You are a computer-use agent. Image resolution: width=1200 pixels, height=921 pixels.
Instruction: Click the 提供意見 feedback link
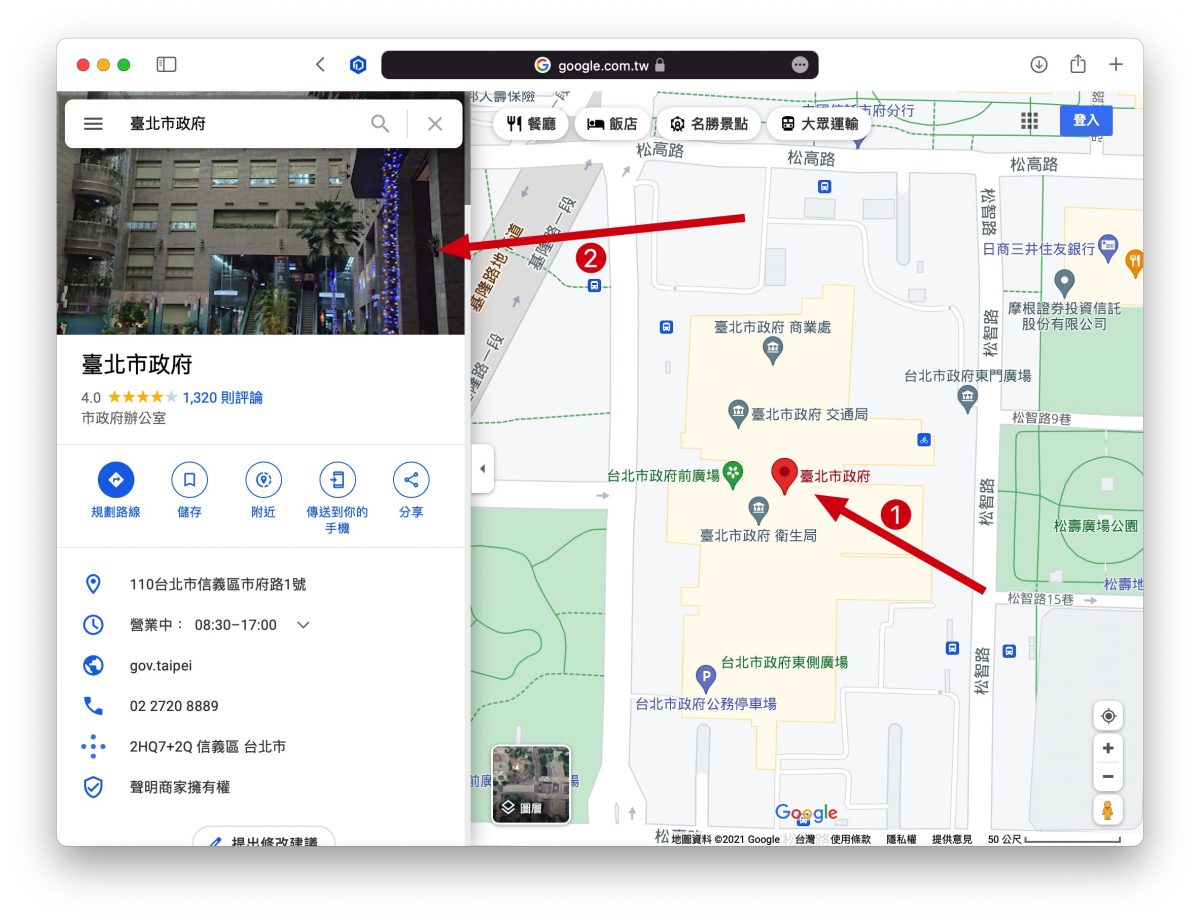pyautogui.click(x=952, y=840)
